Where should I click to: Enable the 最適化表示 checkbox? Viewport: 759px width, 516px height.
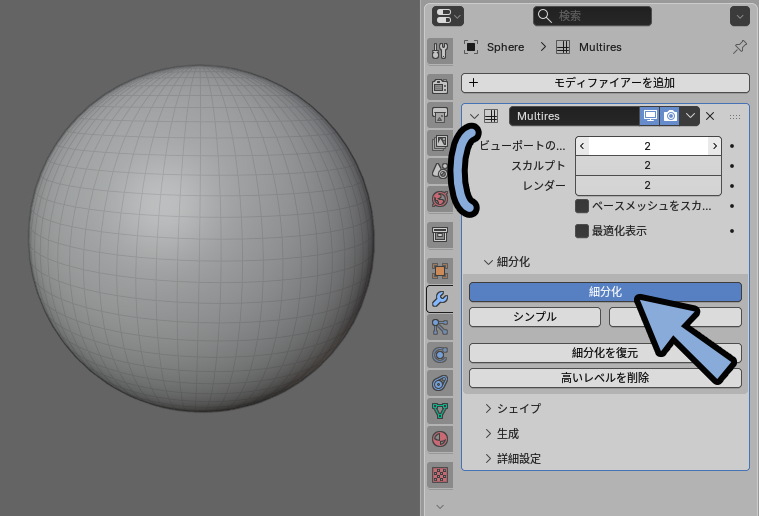[582, 231]
